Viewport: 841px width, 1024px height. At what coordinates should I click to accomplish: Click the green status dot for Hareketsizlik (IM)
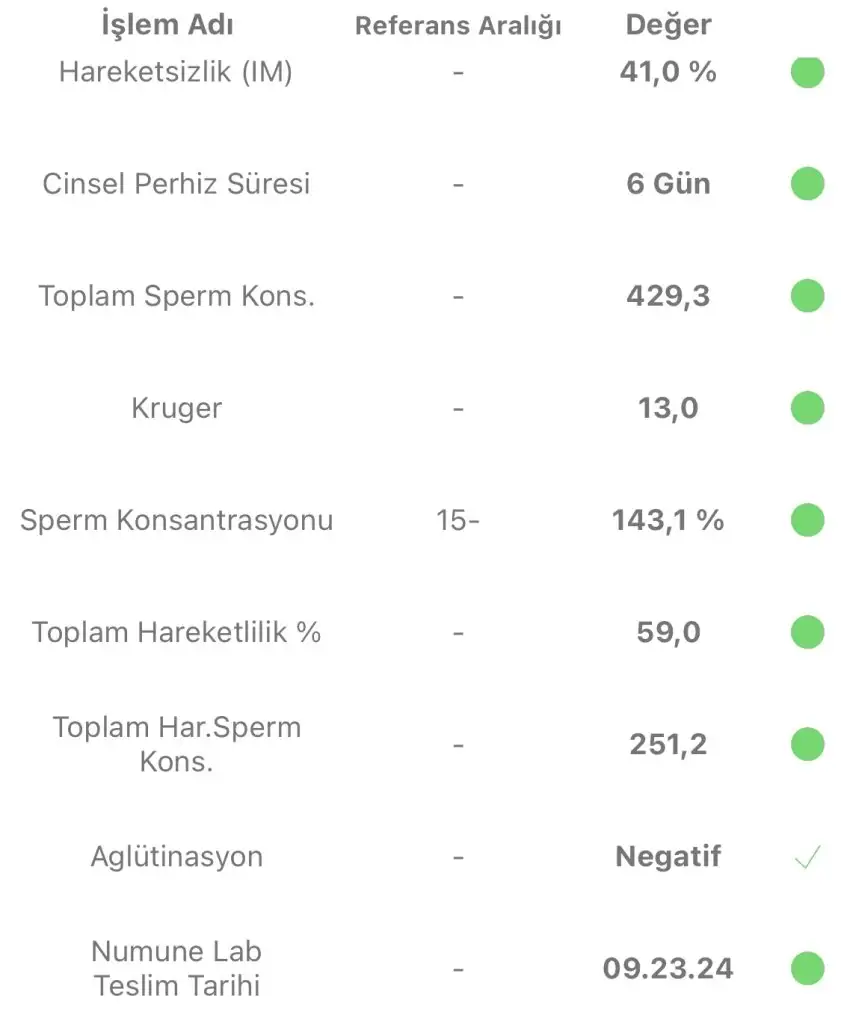807,72
